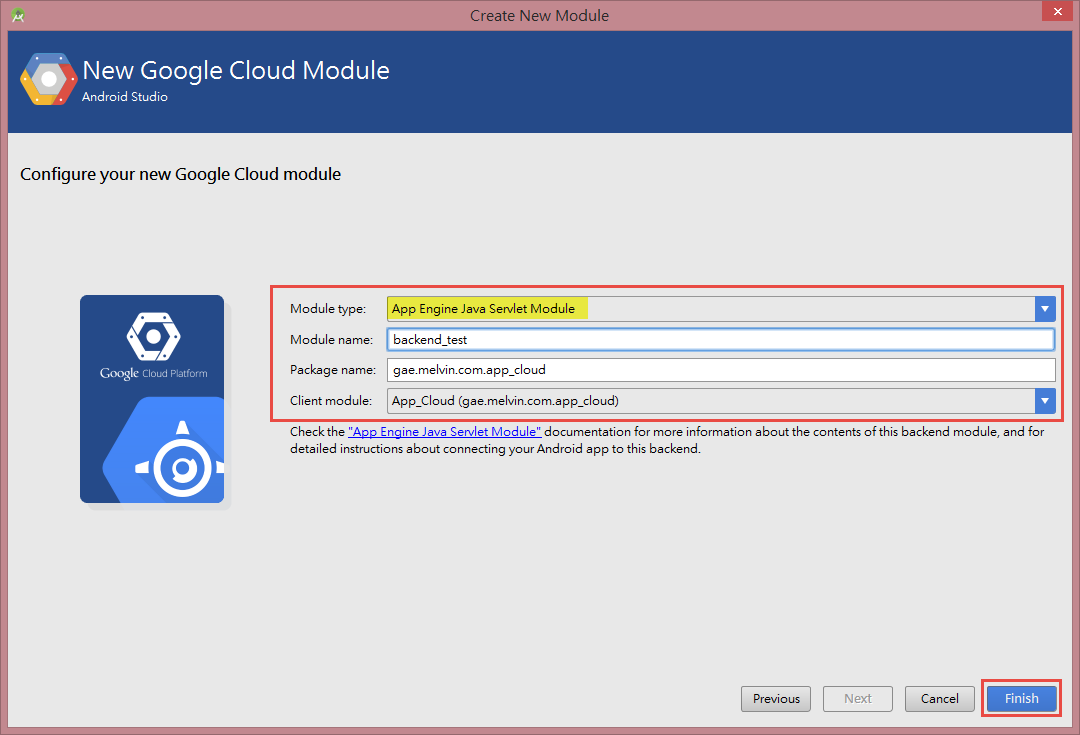Click the Android Studio icon in title bar

(18, 15)
